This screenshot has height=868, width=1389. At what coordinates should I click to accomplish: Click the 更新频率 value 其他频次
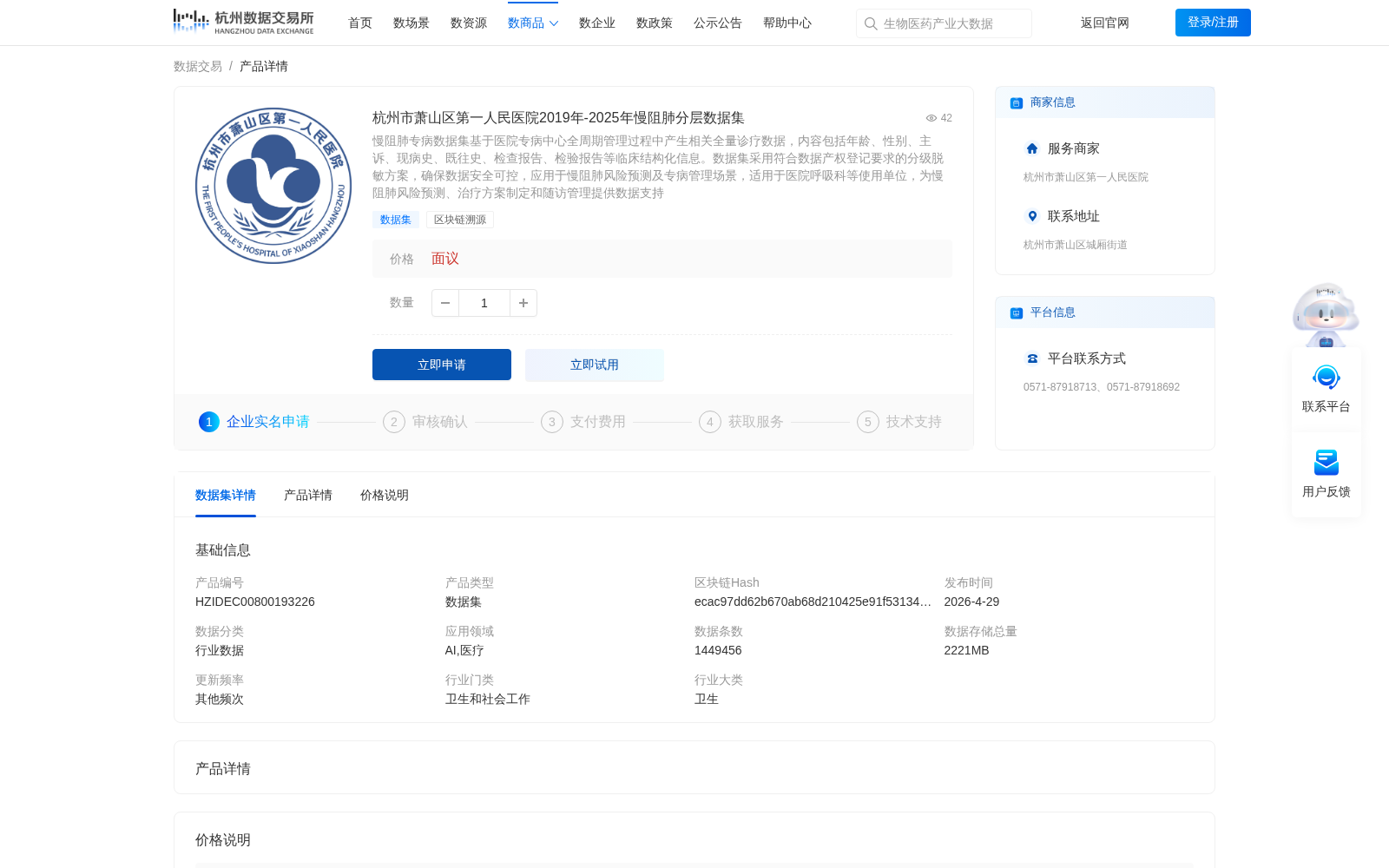220,699
